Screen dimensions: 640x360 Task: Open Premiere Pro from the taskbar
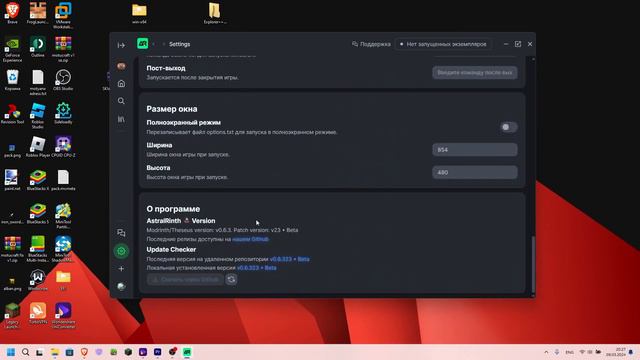158,352
